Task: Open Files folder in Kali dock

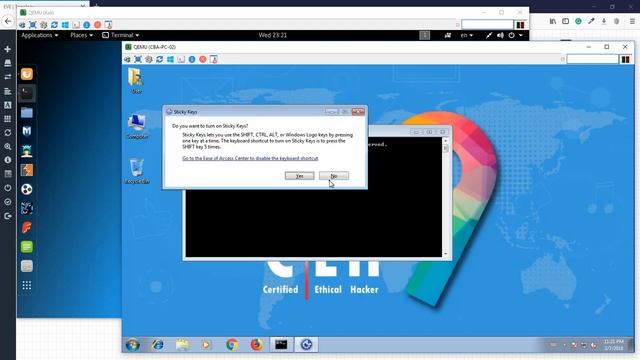Action: (27, 112)
